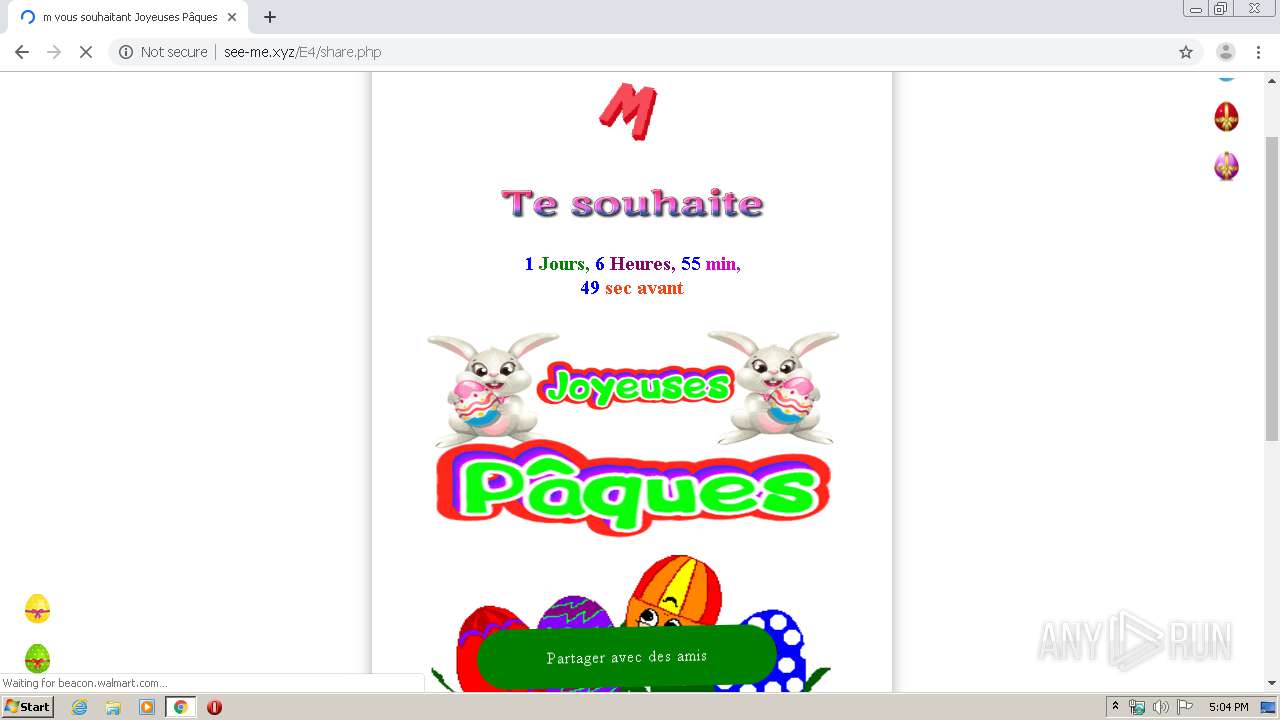Stop loading the page
This screenshot has width=1280, height=720.
[x=86, y=52]
